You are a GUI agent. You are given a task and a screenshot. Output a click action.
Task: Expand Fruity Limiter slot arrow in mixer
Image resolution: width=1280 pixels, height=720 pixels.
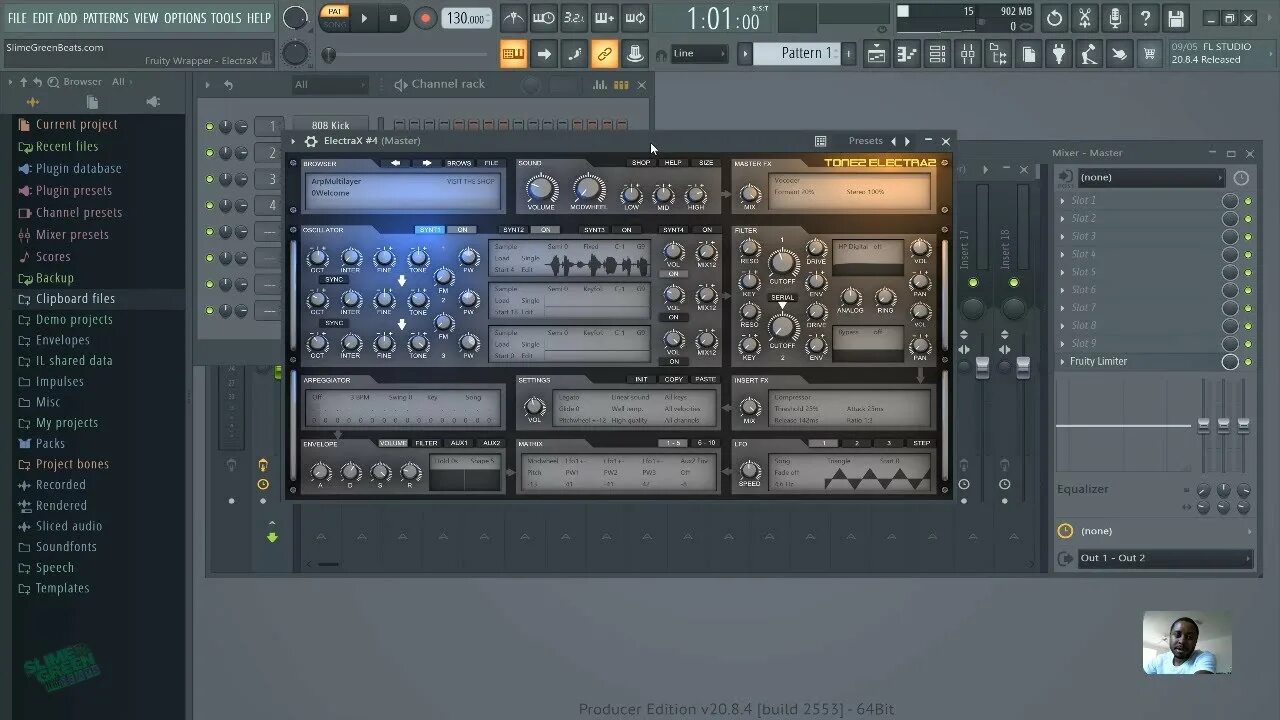[1063, 362]
